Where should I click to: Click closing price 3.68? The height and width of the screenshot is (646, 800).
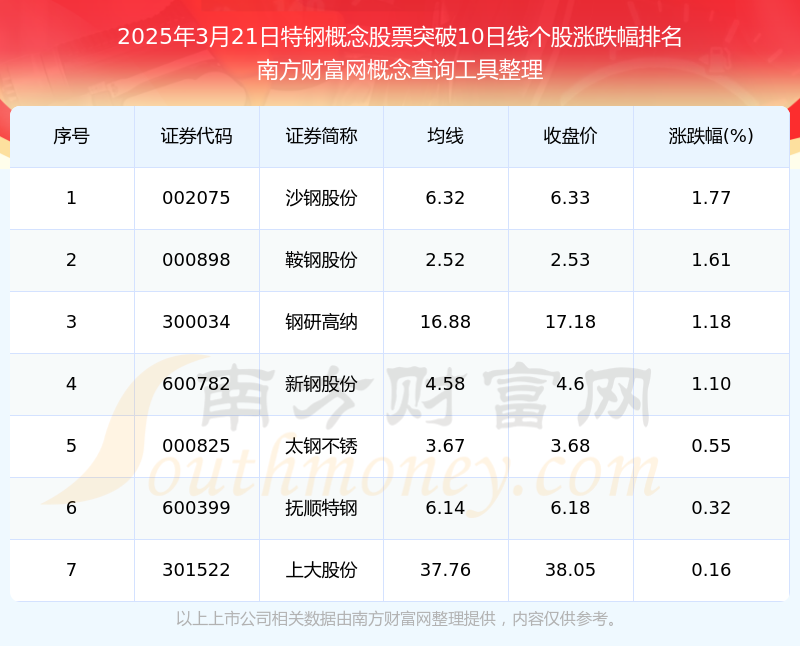[570, 446]
